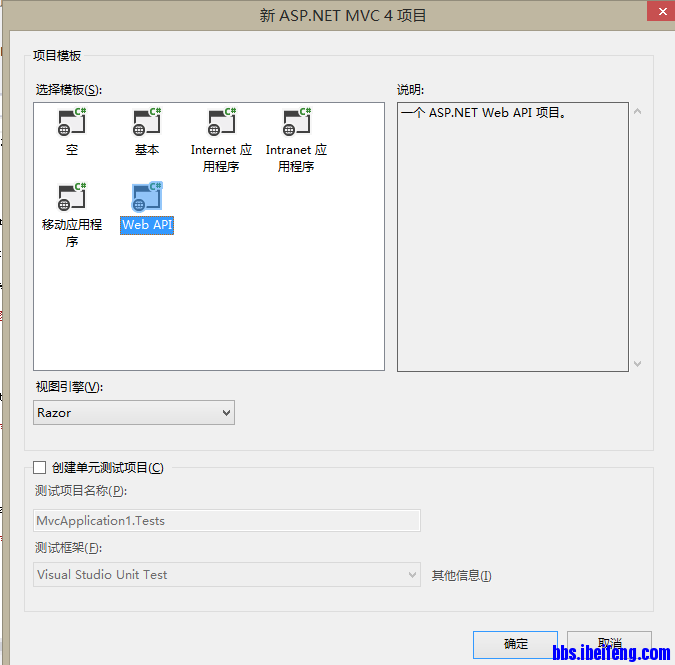Click the 选择模板(S) label
675x665 pixels.
click(68, 90)
